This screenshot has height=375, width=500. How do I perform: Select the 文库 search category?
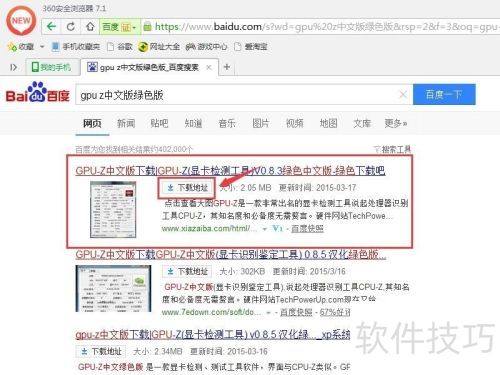point(362,124)
